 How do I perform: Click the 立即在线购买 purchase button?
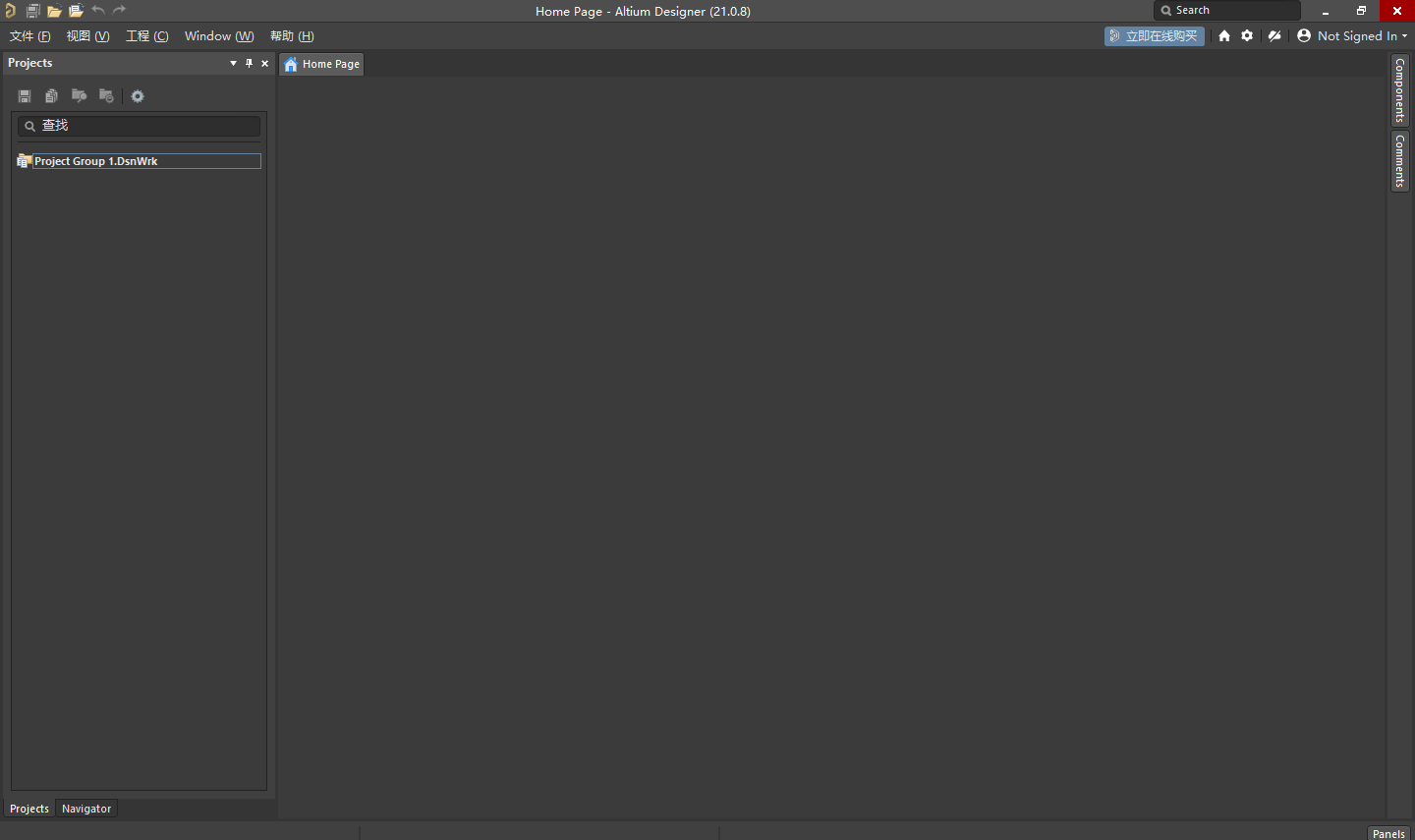point(1154,35)
